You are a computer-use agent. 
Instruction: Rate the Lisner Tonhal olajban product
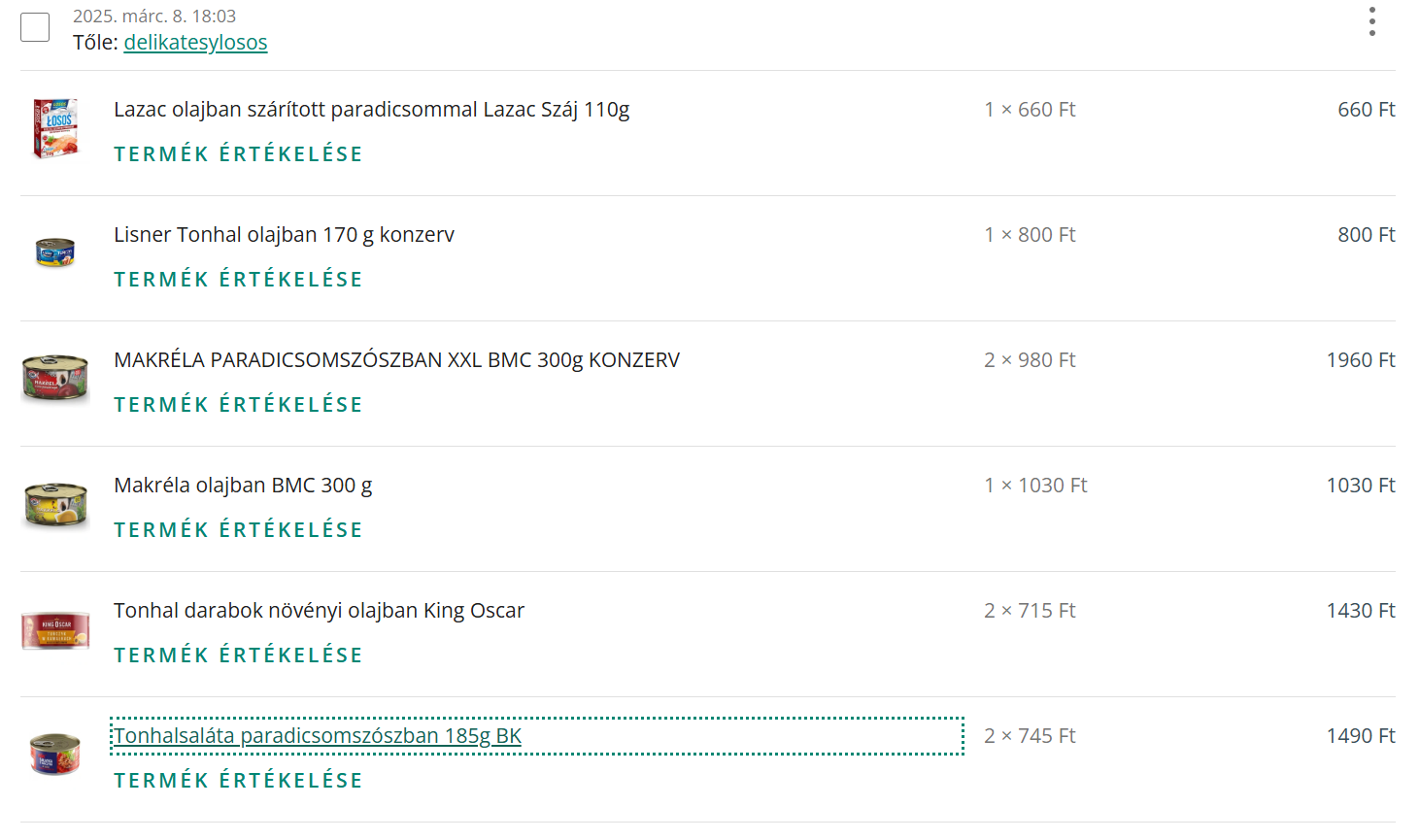(238, 280)
